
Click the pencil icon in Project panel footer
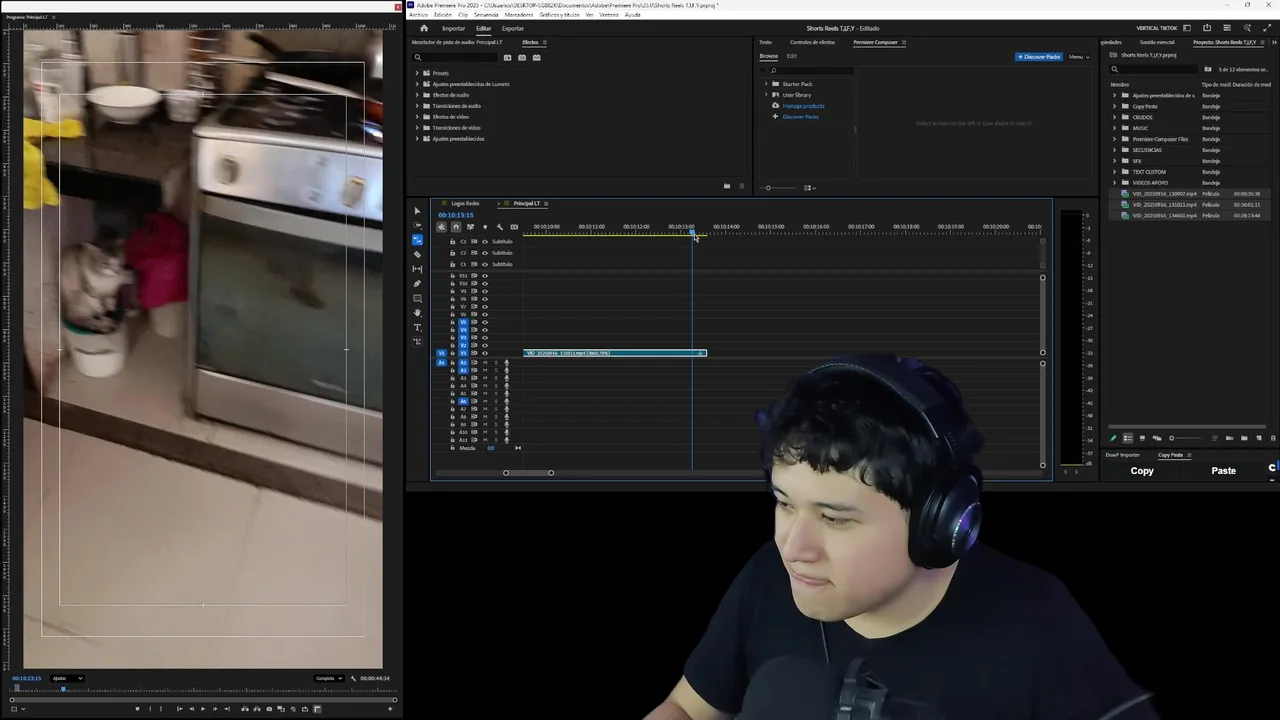pos(1113,438)
